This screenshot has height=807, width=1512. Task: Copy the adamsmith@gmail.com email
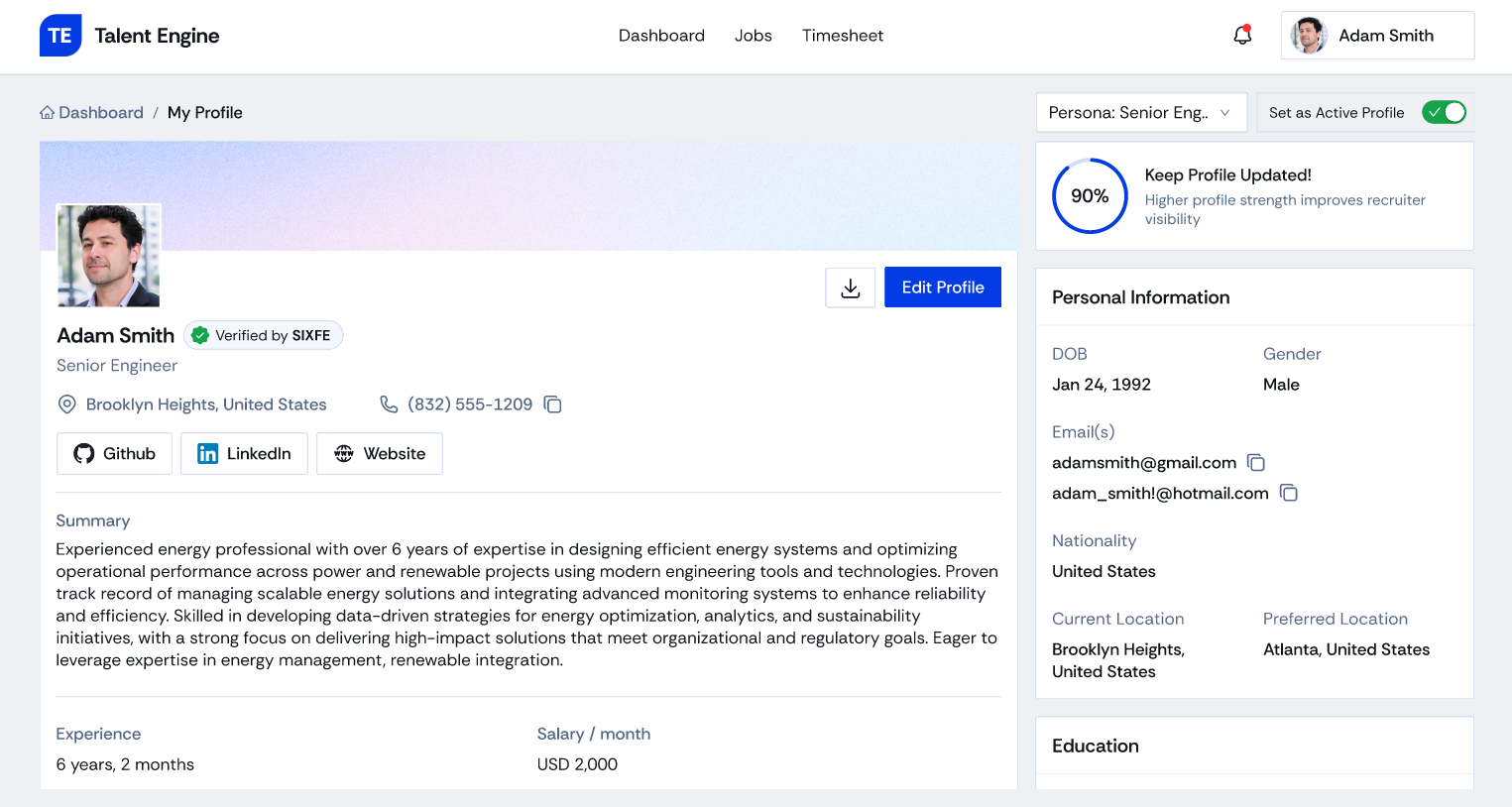(x=1256, y=463)
